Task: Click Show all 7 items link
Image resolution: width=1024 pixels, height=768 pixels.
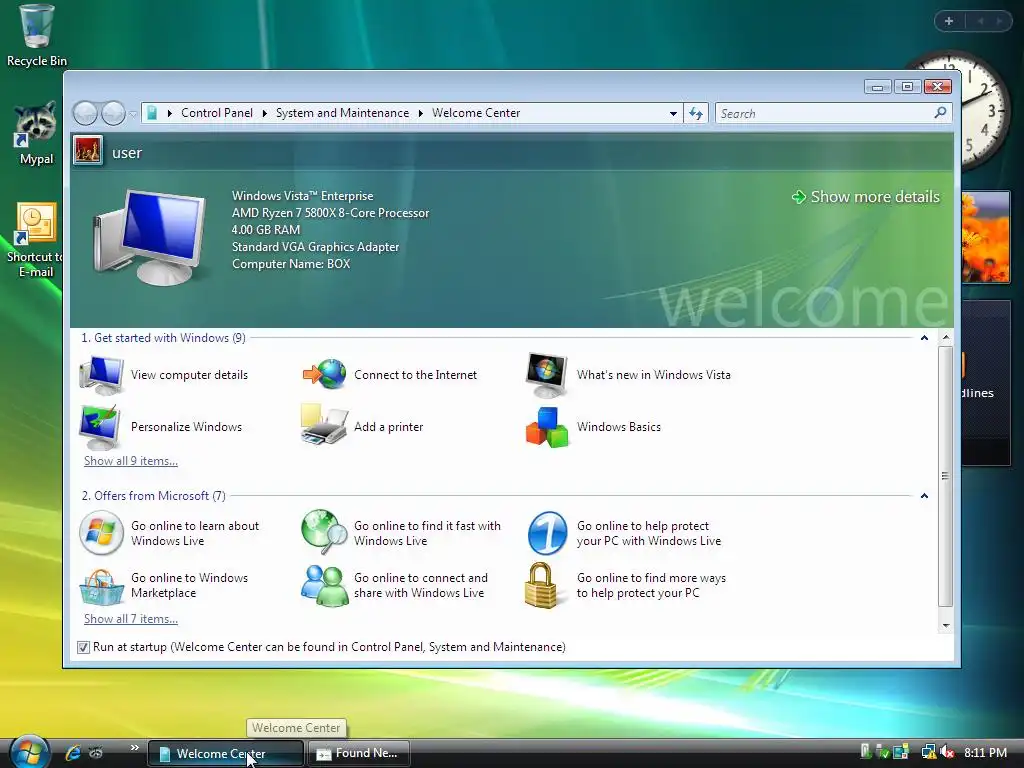Action: pos(131,618)
